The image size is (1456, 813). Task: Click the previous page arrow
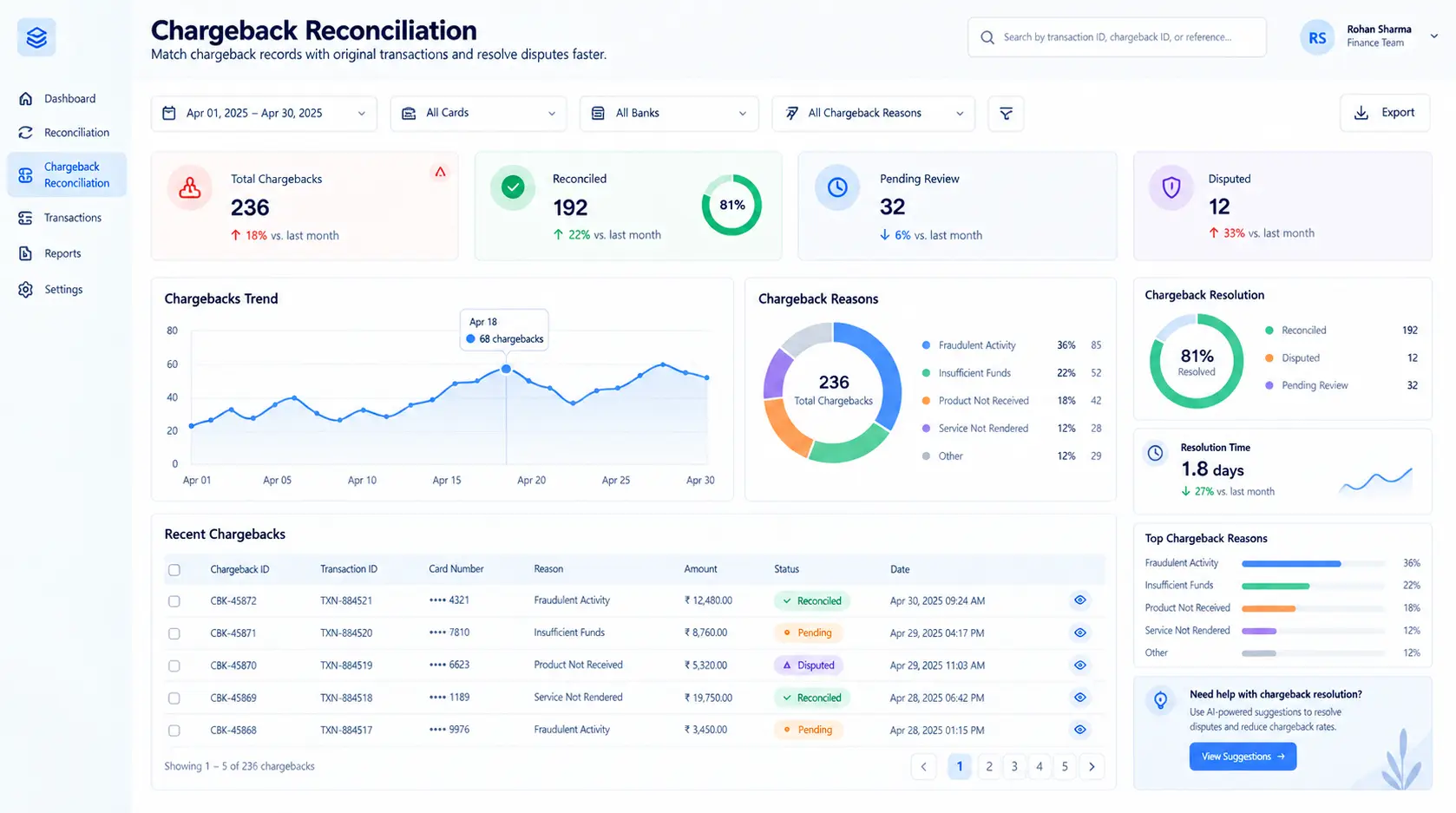[x=923, y=766]
